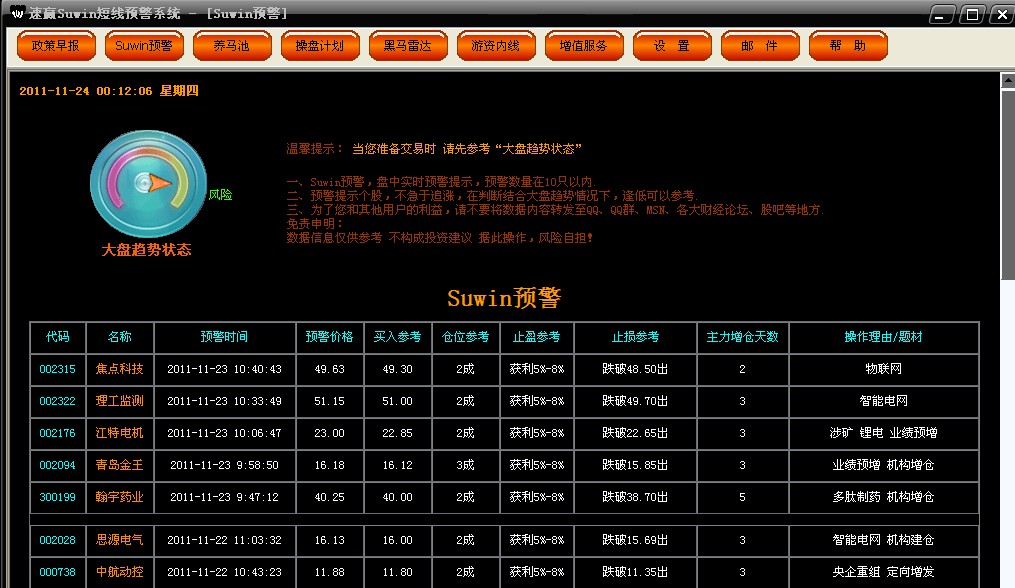Viewport: 1015px width, 588px height.
Task: Click stock code 300199 link
Action: 58,497
